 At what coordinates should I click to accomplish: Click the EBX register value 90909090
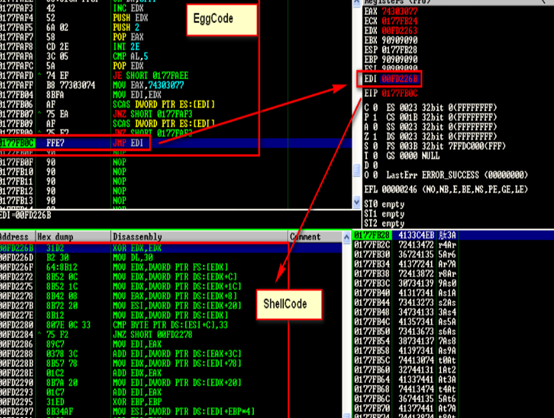click(399, 40)
